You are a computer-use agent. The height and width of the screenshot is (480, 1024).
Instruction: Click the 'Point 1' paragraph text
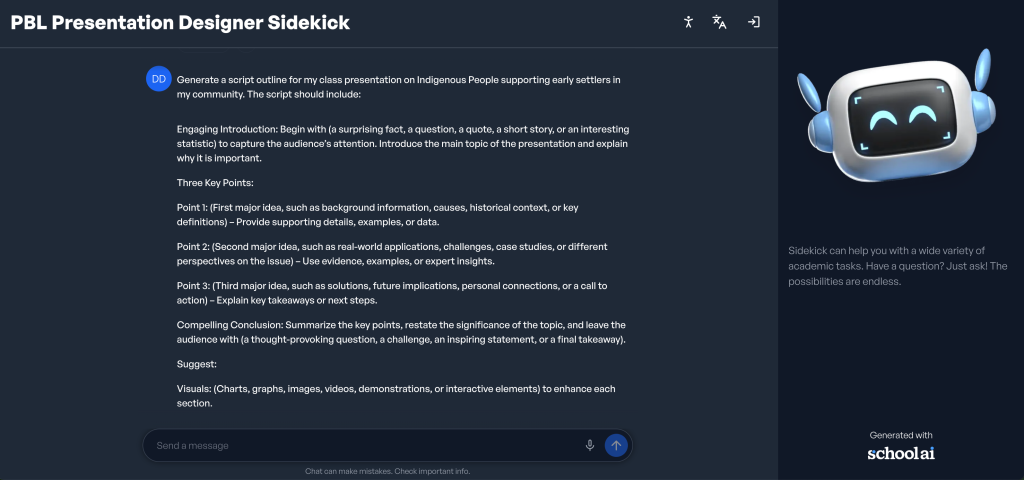pyautogui.click(x=378, y=214)
